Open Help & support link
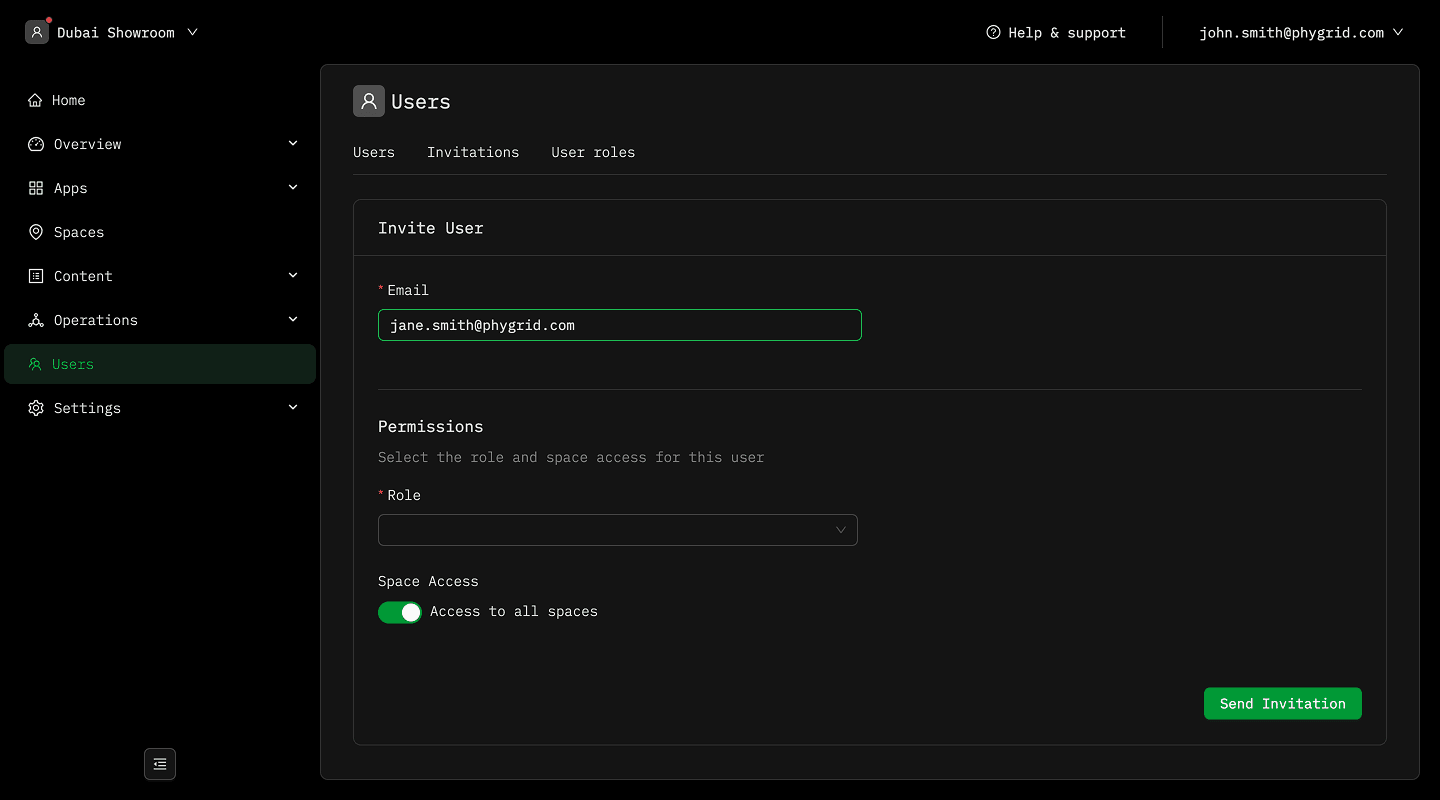The height and width of the screenshot is (800, 1440). pyautogui.click(x=1056, y=33)
